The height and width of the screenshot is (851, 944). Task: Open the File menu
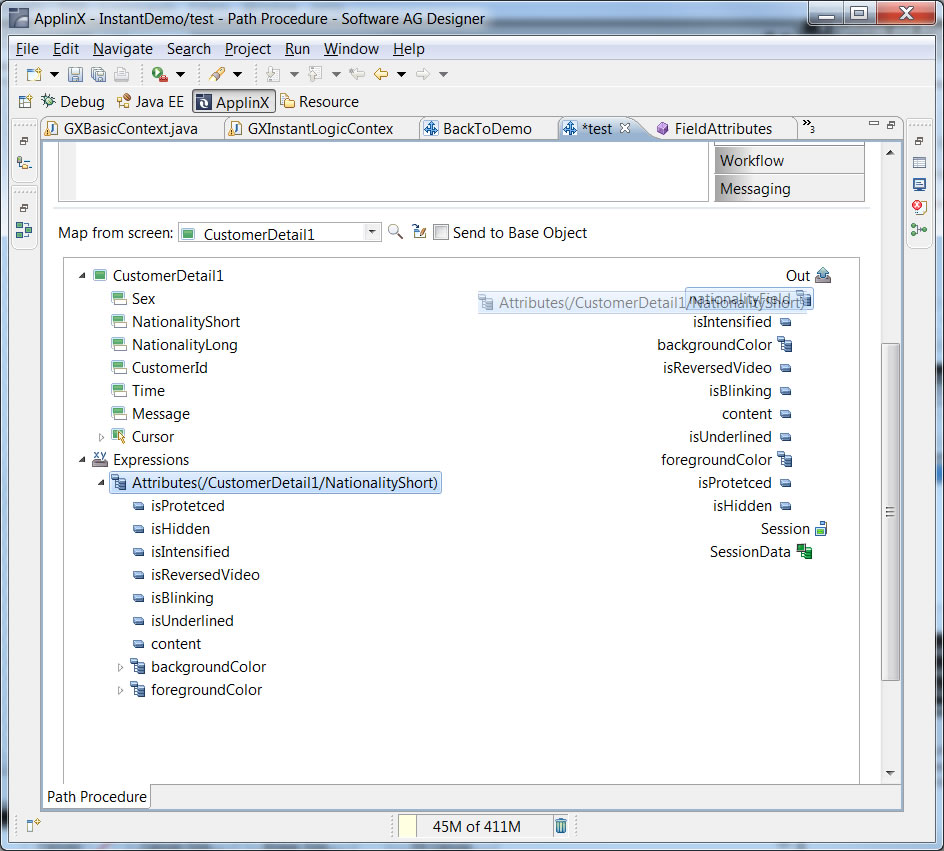pyautogui.click(x=27, y=49)
